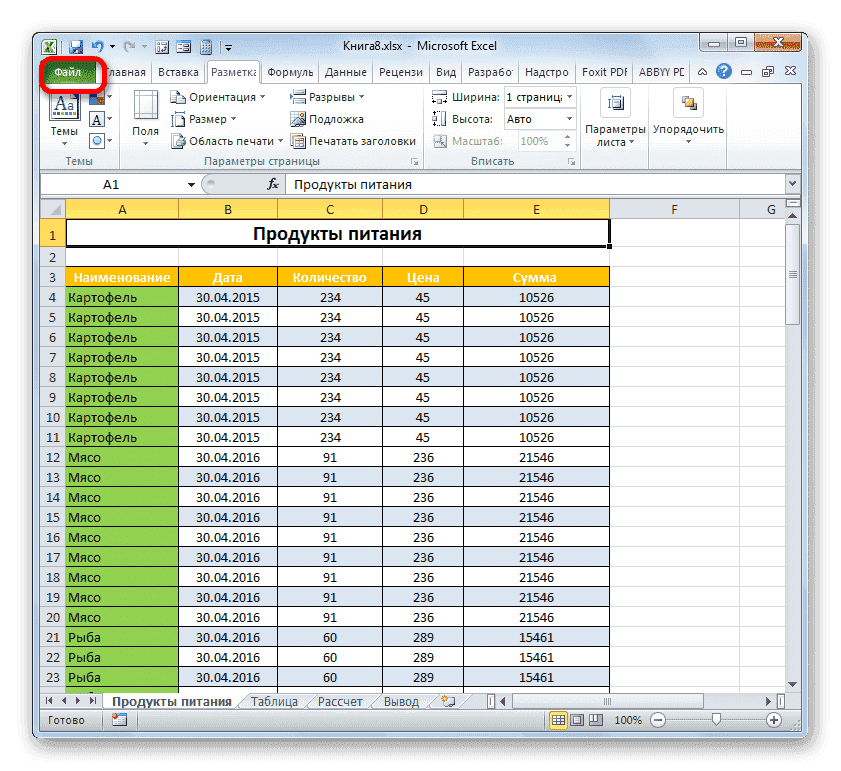Viewport: 841px width, 771px height.
Task: Click Save on the Quick Access Toolbar
Action: (x=74, y=46)
